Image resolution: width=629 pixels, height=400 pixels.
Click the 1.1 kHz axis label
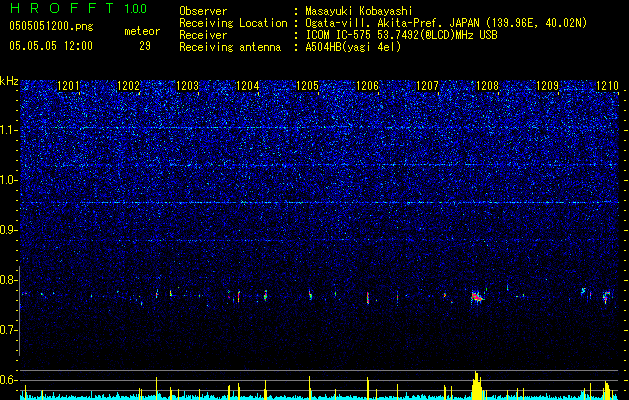(x=8, y=130)
